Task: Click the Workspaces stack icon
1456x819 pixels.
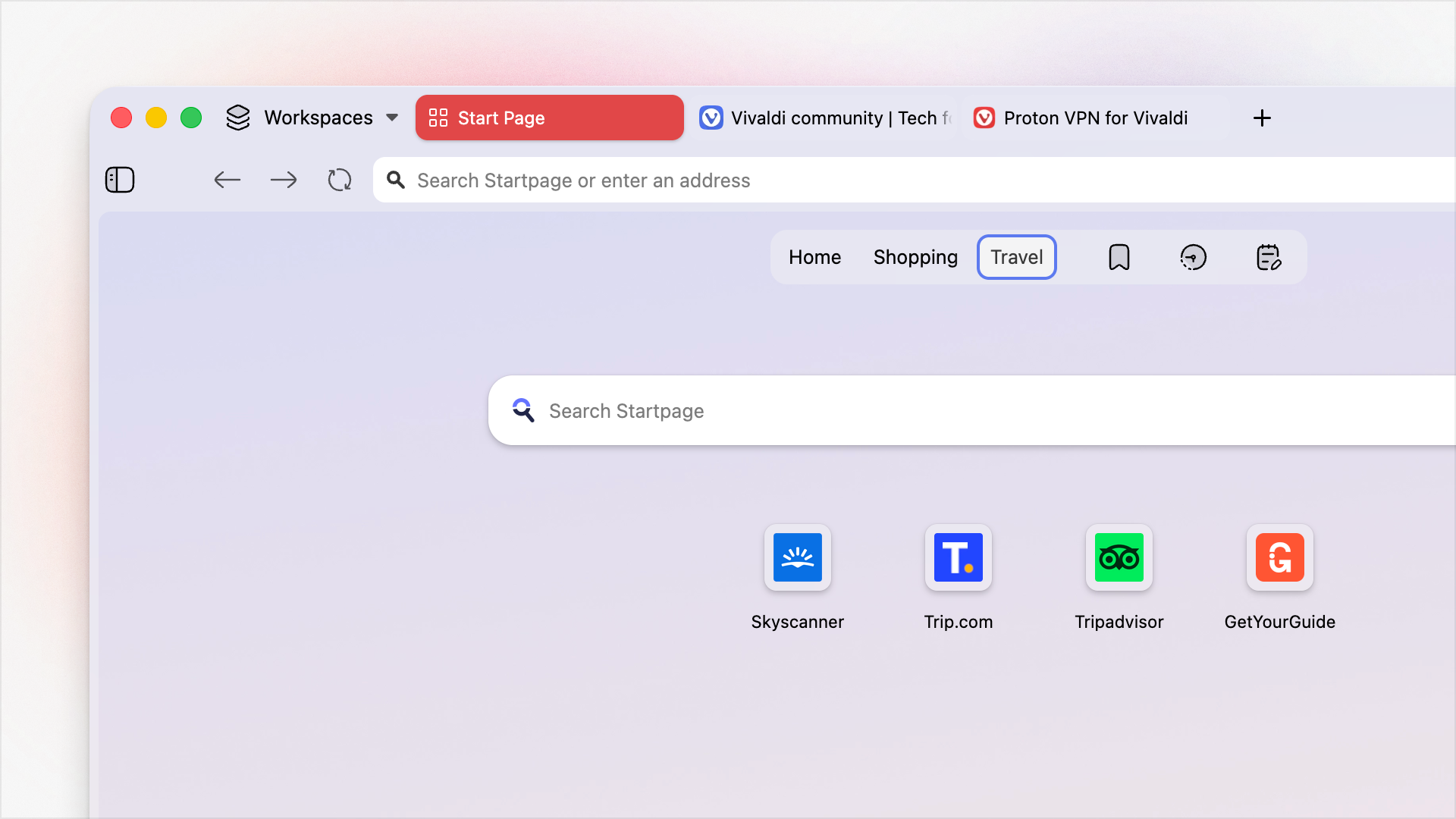Action: coord(238,118)
